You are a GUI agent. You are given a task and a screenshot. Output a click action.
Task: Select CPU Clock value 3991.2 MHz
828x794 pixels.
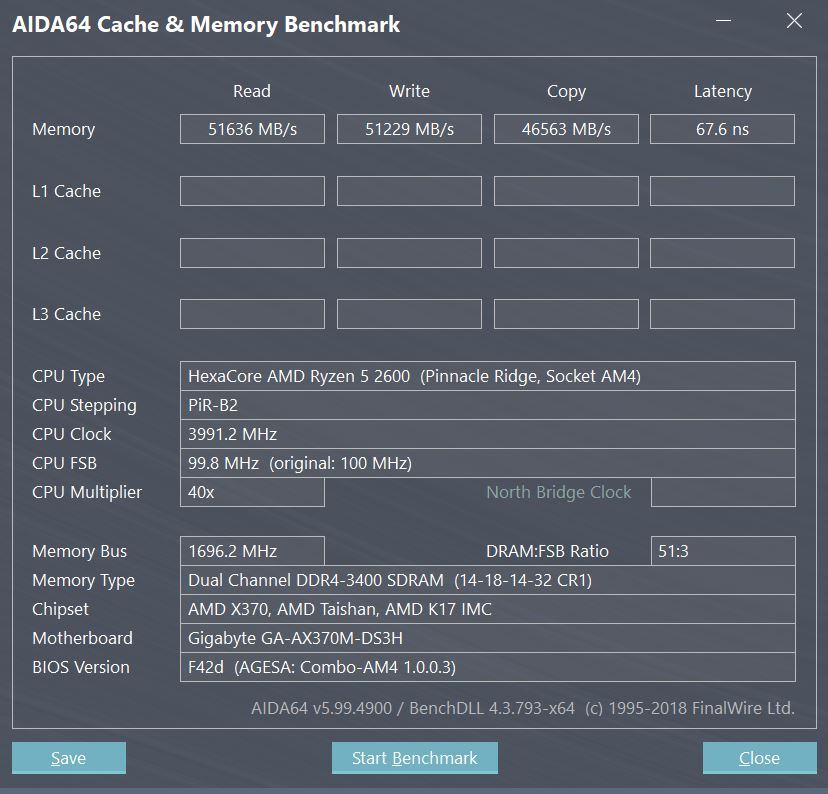488,434
